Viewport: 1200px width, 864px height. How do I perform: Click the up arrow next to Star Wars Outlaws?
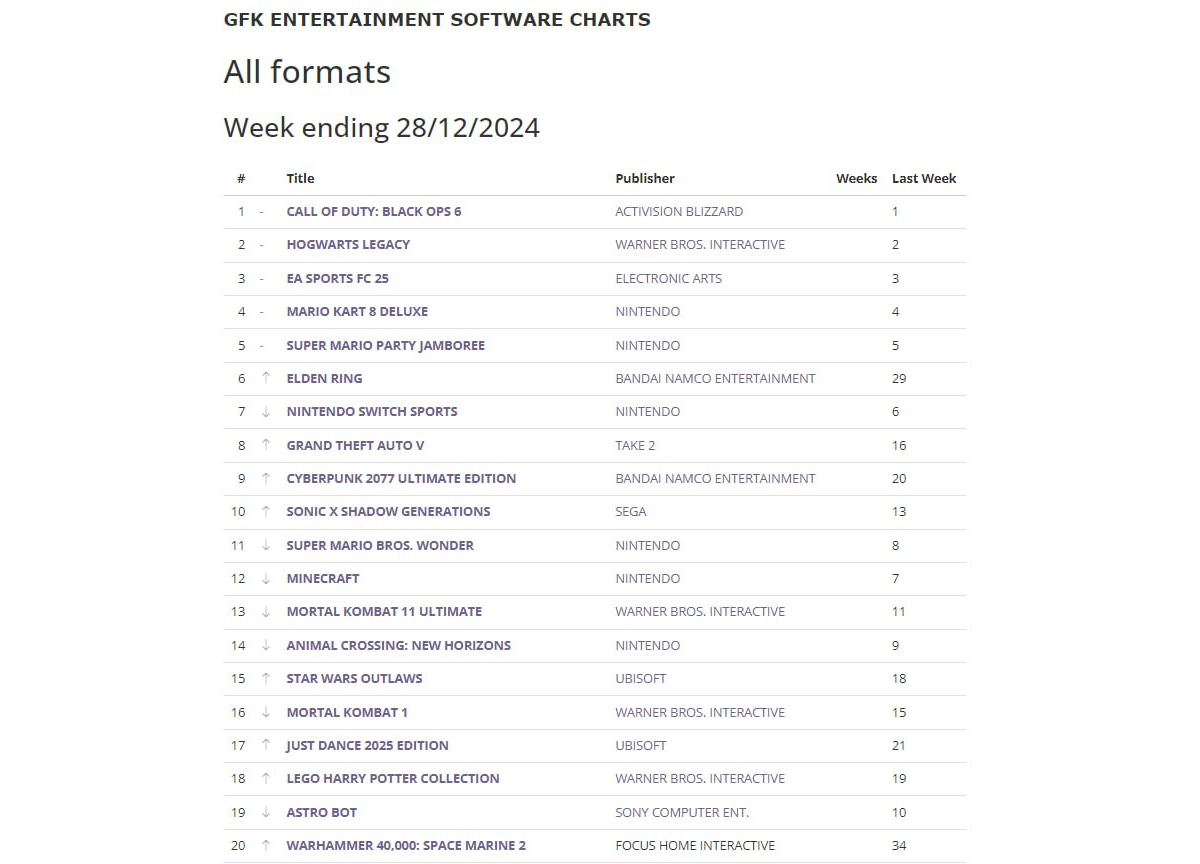tap(266, 678)
